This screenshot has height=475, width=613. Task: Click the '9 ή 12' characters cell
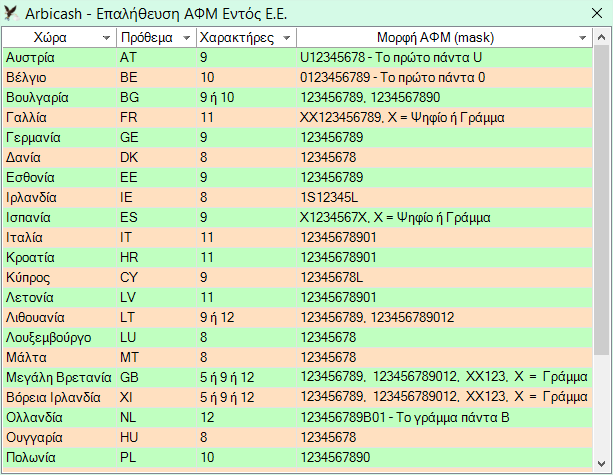coord(246,317)
